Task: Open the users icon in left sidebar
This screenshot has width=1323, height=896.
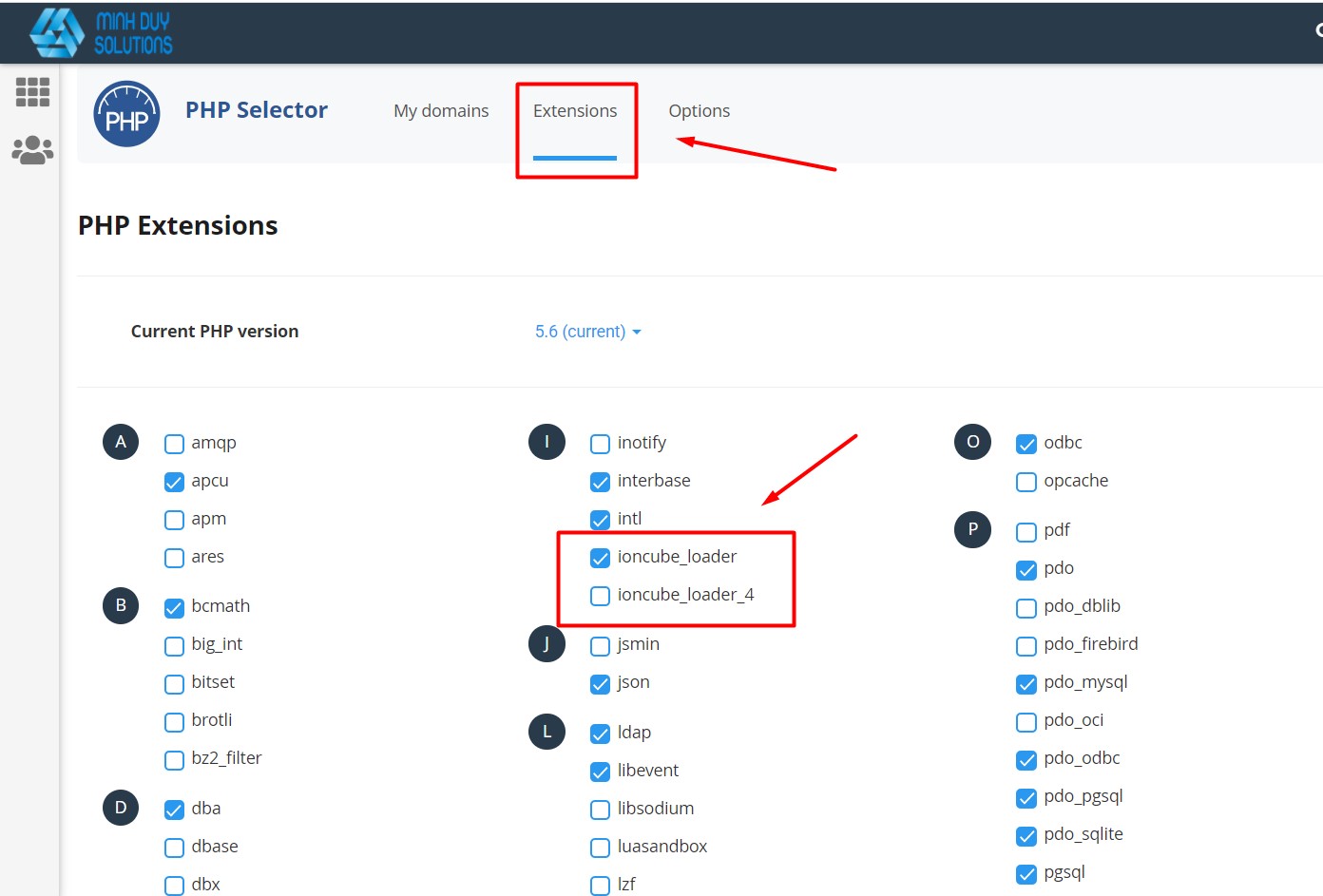Action: click(31, 149)
